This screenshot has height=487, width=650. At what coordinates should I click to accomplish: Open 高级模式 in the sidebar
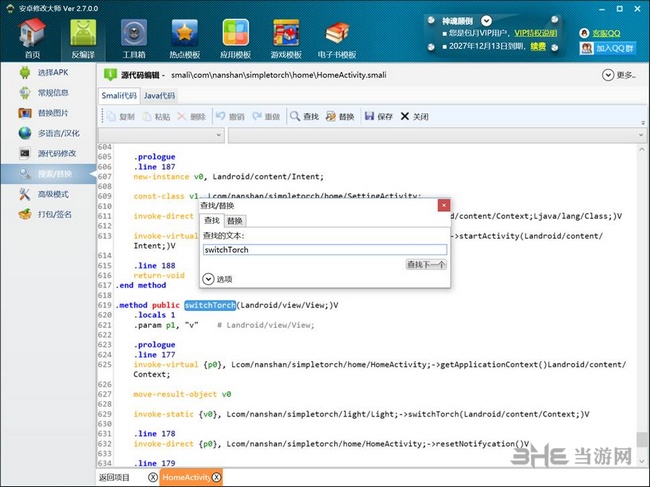tap(48, 194)
